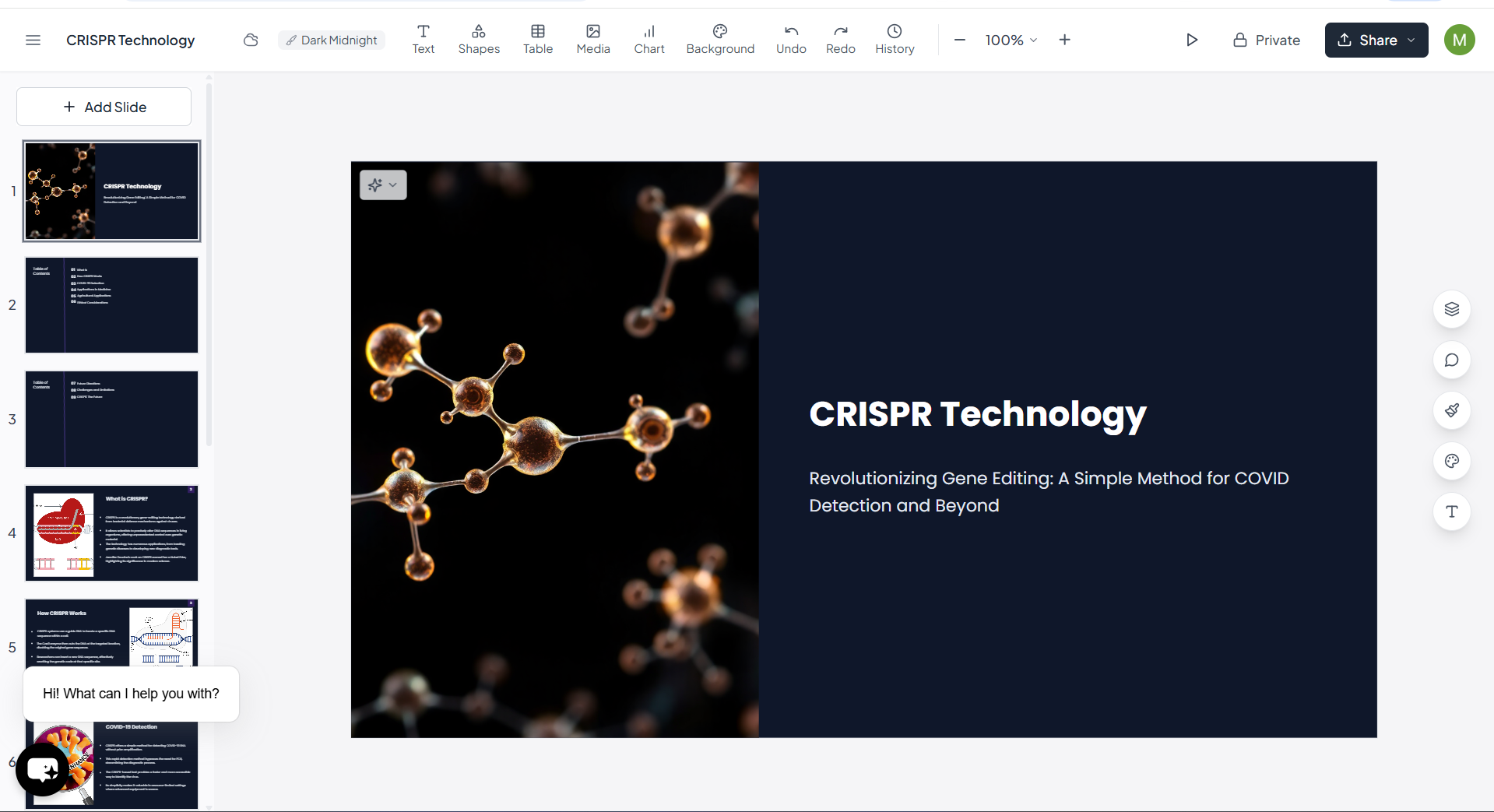
Task: Toggle Private visibility setting
Action: [x=1267, y=40]
